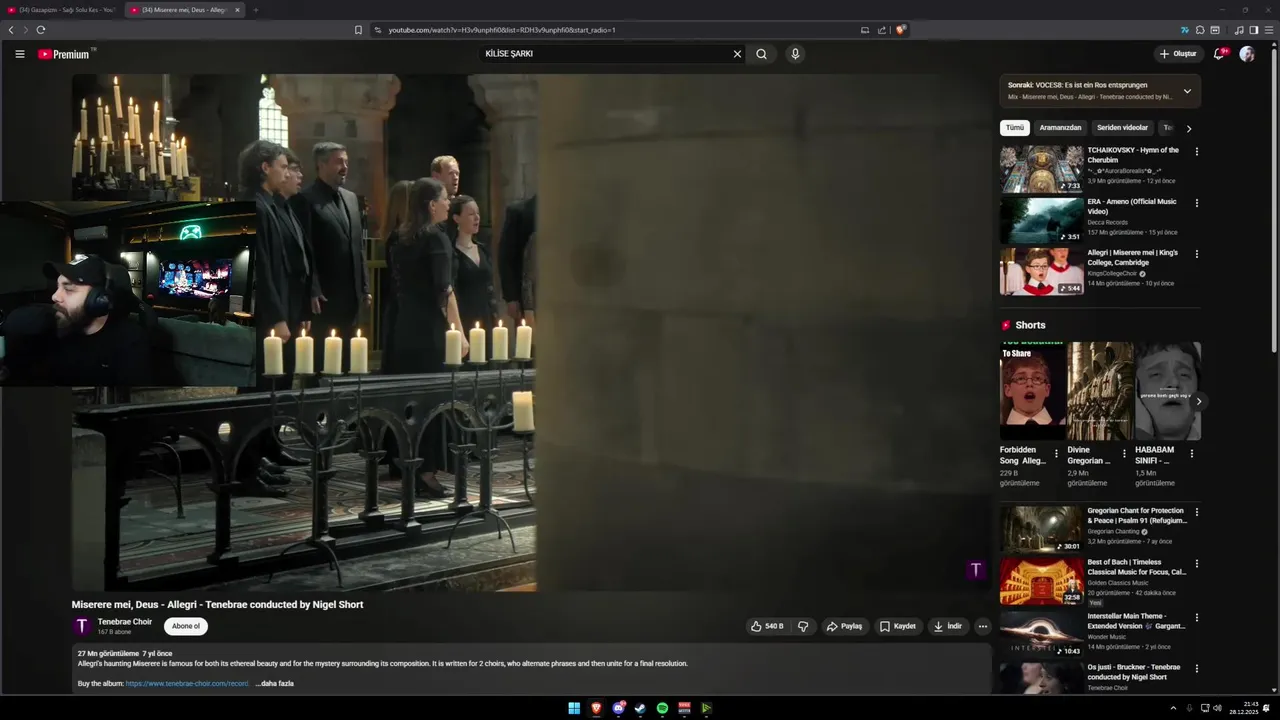Expand the description with ...daha fazla
Screen dimensions: 1280x720
click(x=275, y=683)
